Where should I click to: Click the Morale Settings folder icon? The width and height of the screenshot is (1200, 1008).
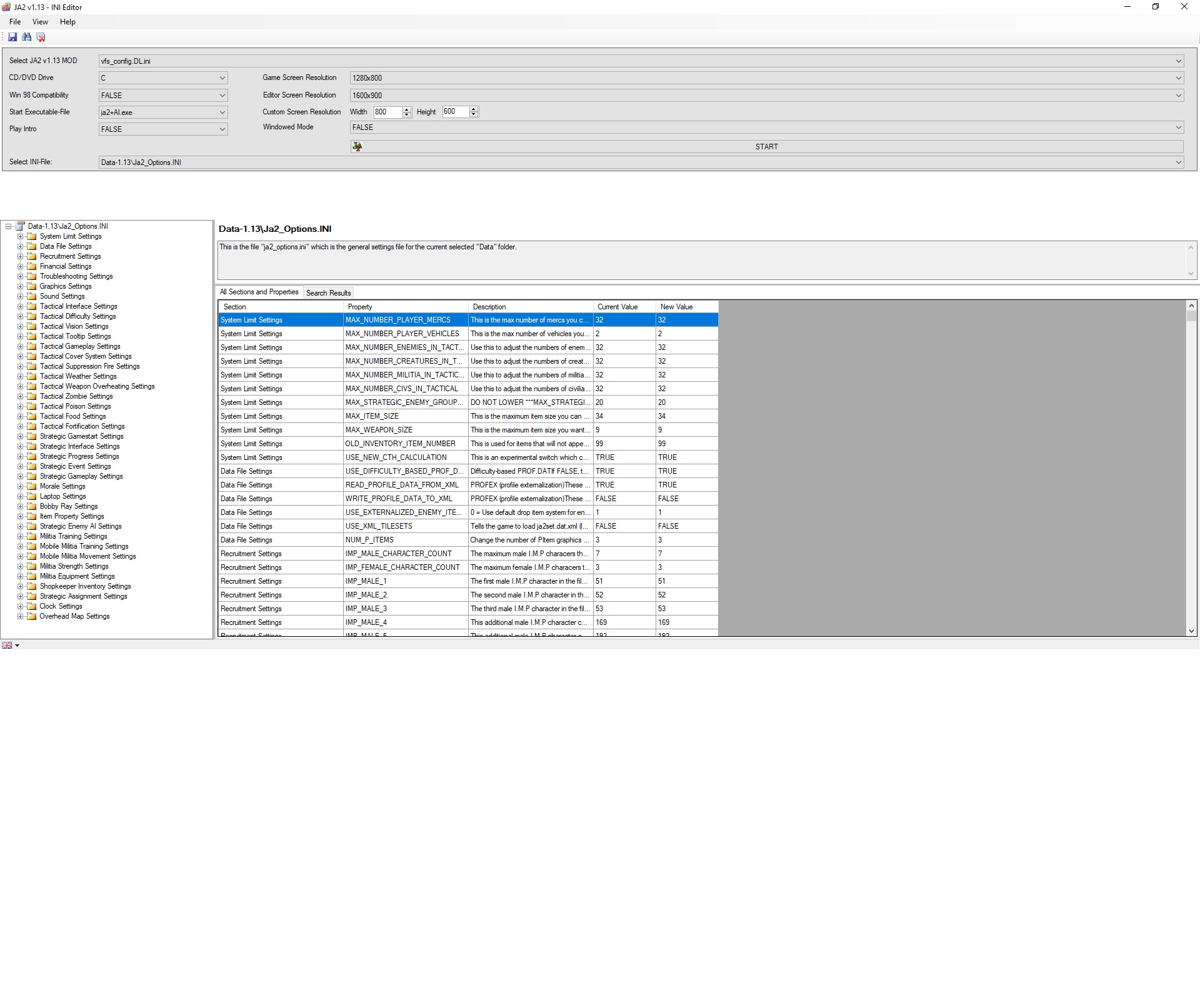(32, 486)
